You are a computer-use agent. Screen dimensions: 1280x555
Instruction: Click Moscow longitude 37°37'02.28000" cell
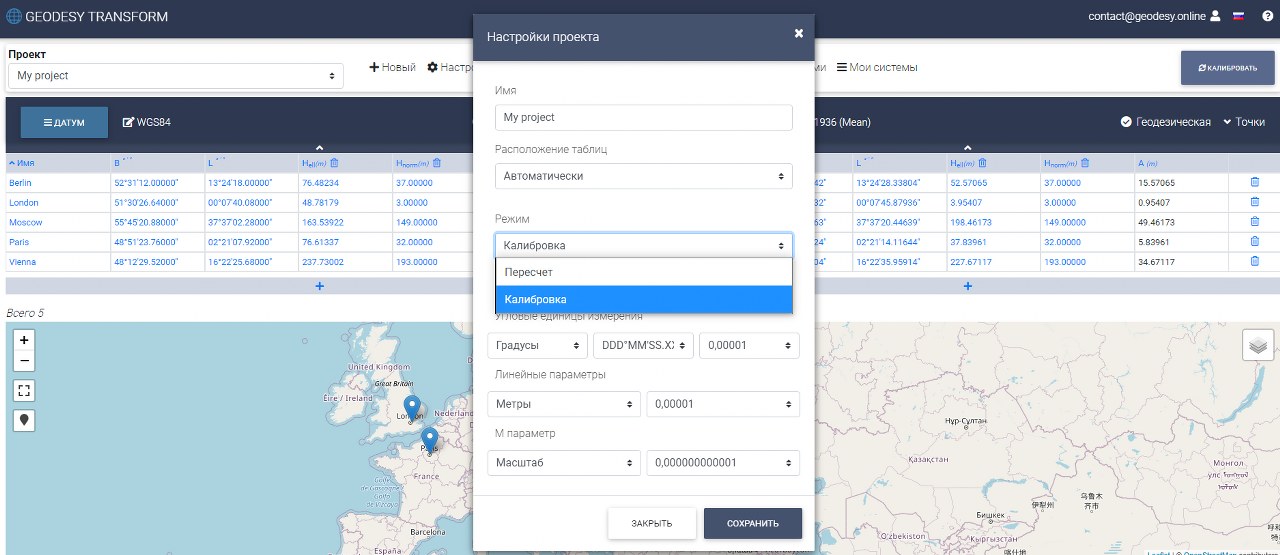(251, 222)
